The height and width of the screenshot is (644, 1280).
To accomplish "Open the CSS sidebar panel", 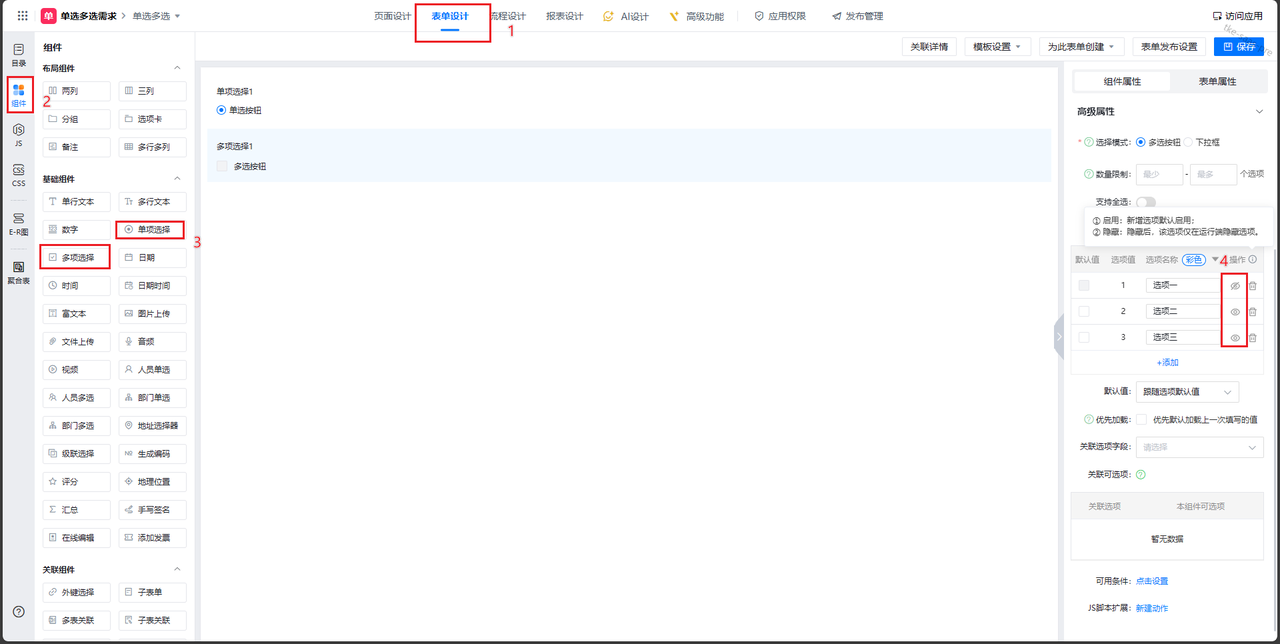I will tap(18, 175).
